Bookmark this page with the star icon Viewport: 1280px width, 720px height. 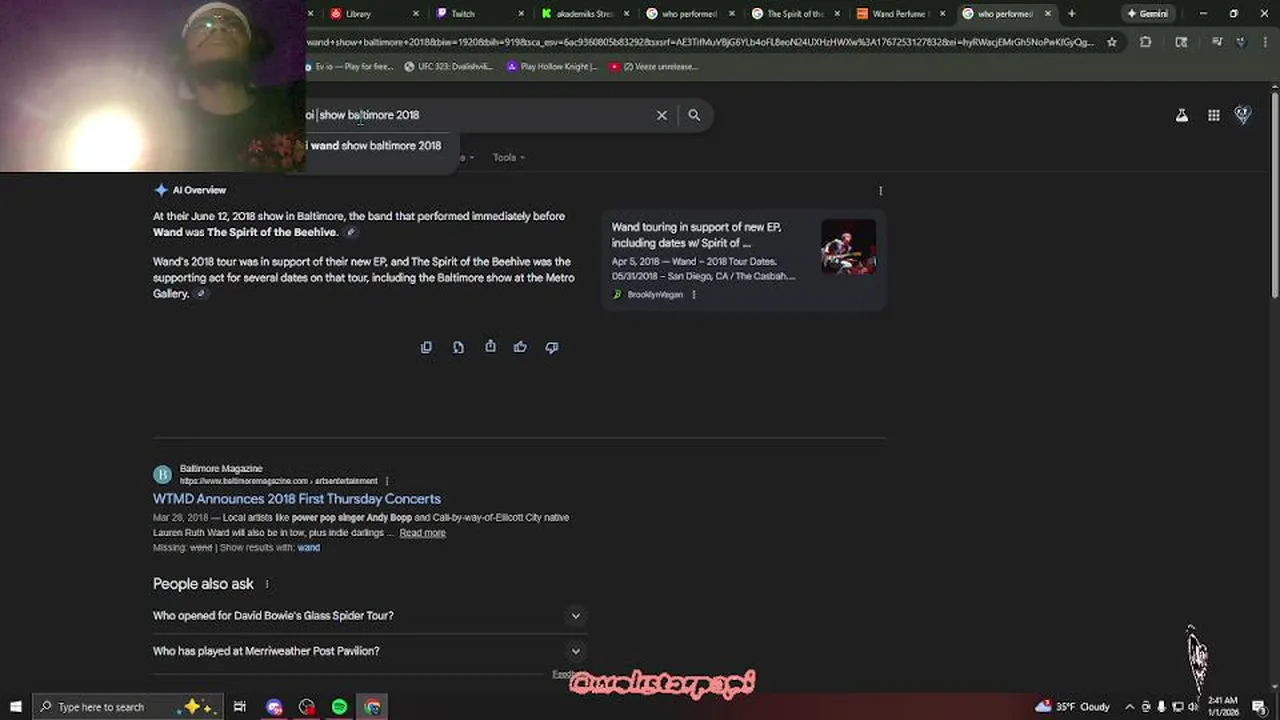tap(1111, 42)
